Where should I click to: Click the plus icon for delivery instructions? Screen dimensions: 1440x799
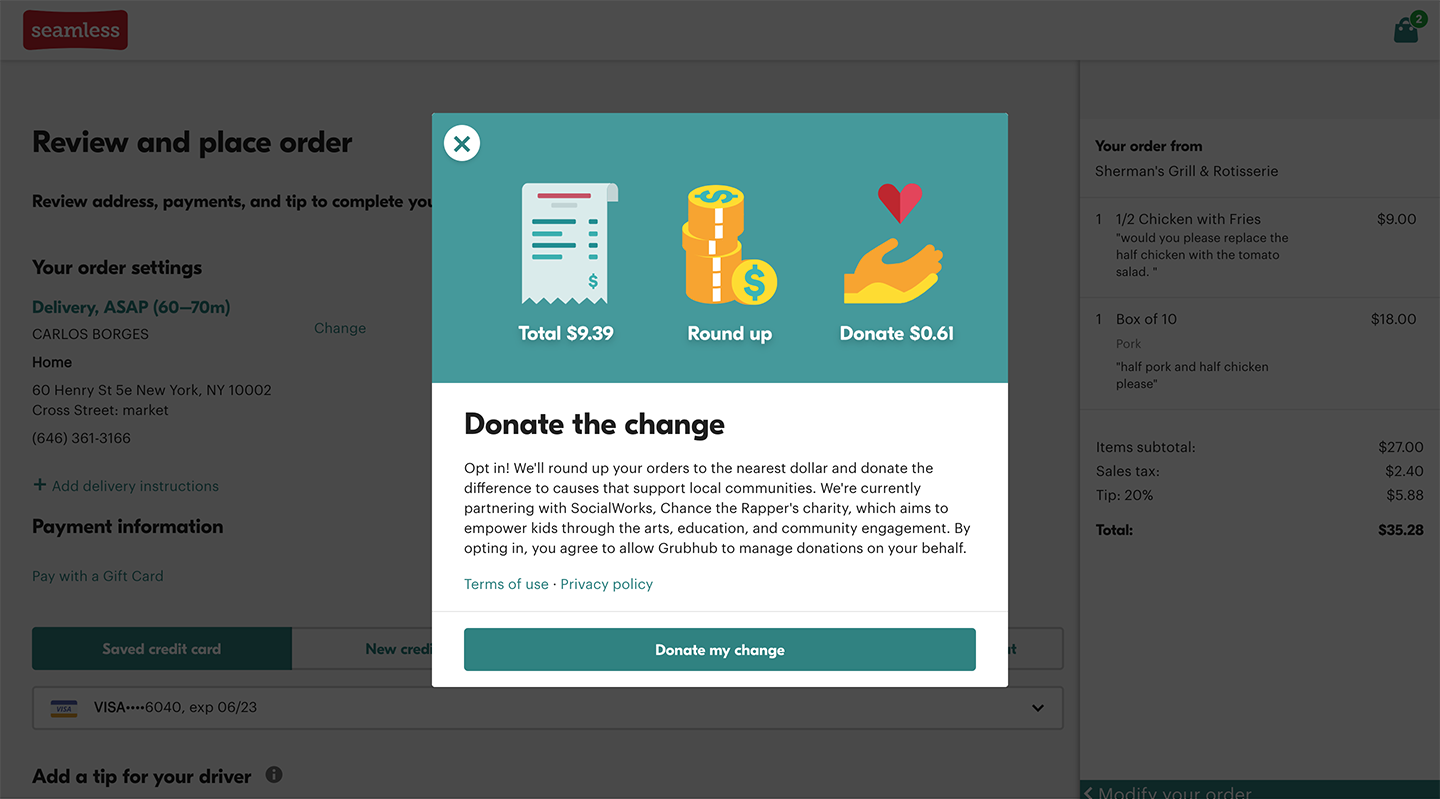(40, 485)
